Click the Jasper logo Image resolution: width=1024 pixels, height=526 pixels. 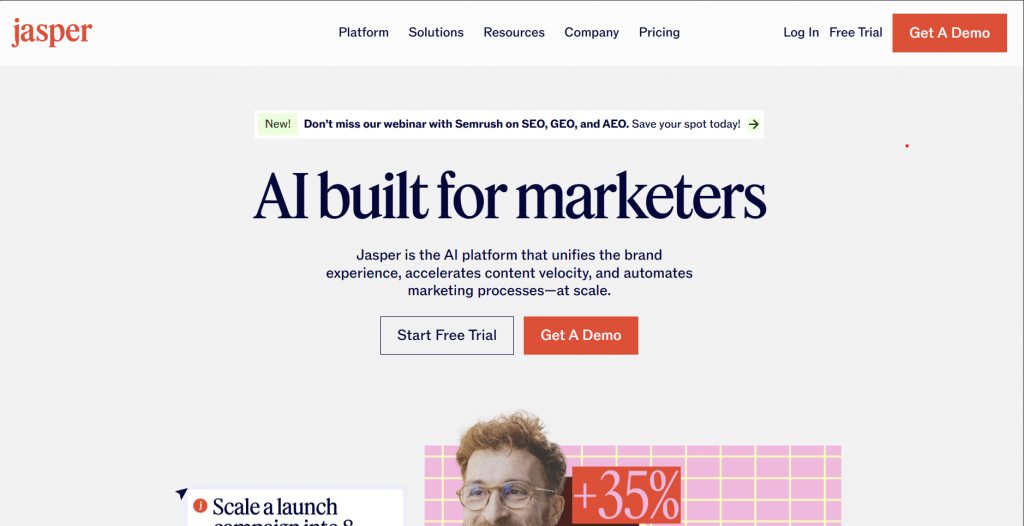[x=52, y=32]
